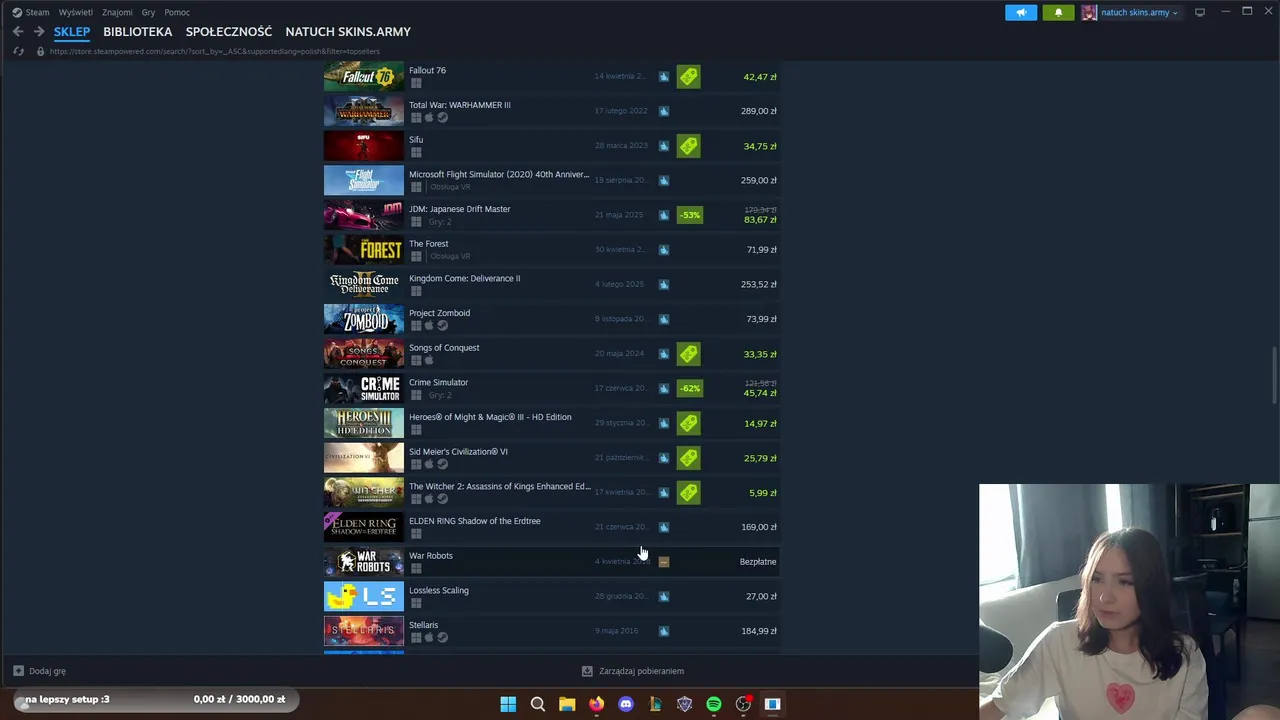Open File Explorer from the taskbar
The image size is (1280, 720).
pos(567,704)
